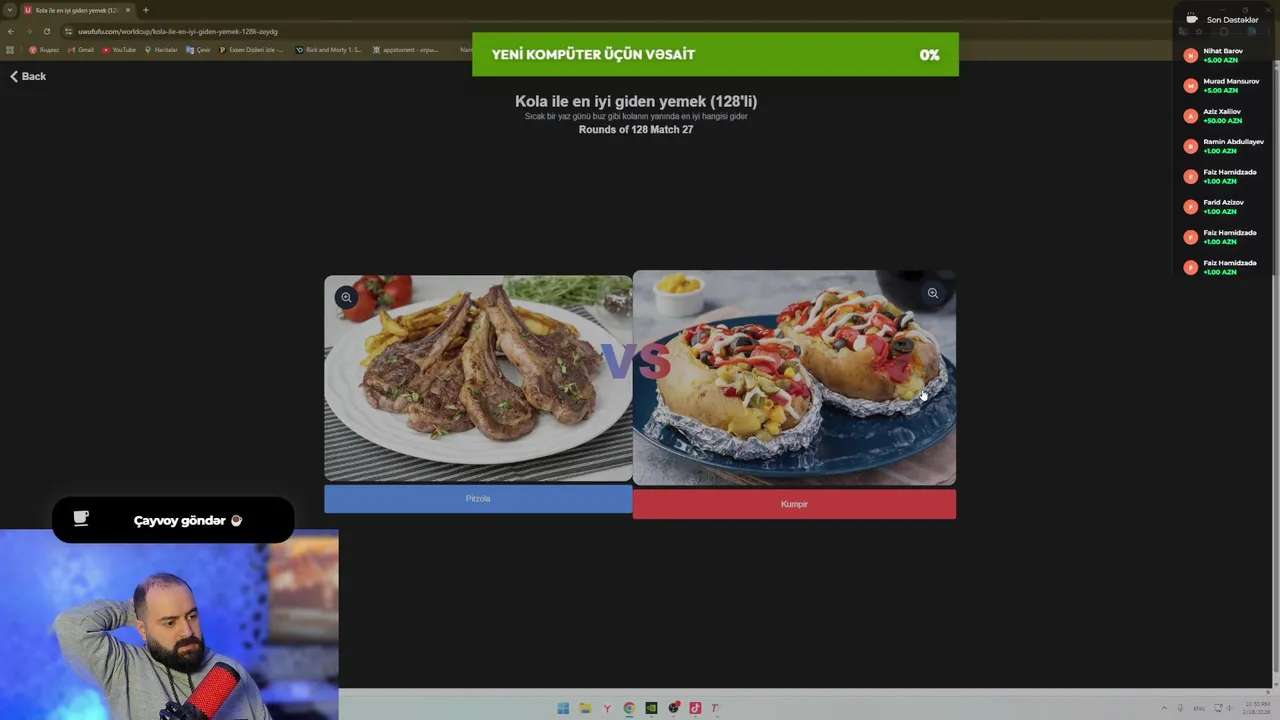Open the NVIDIA app on the taskbar
1280x720 pixels.
(651, 708)
